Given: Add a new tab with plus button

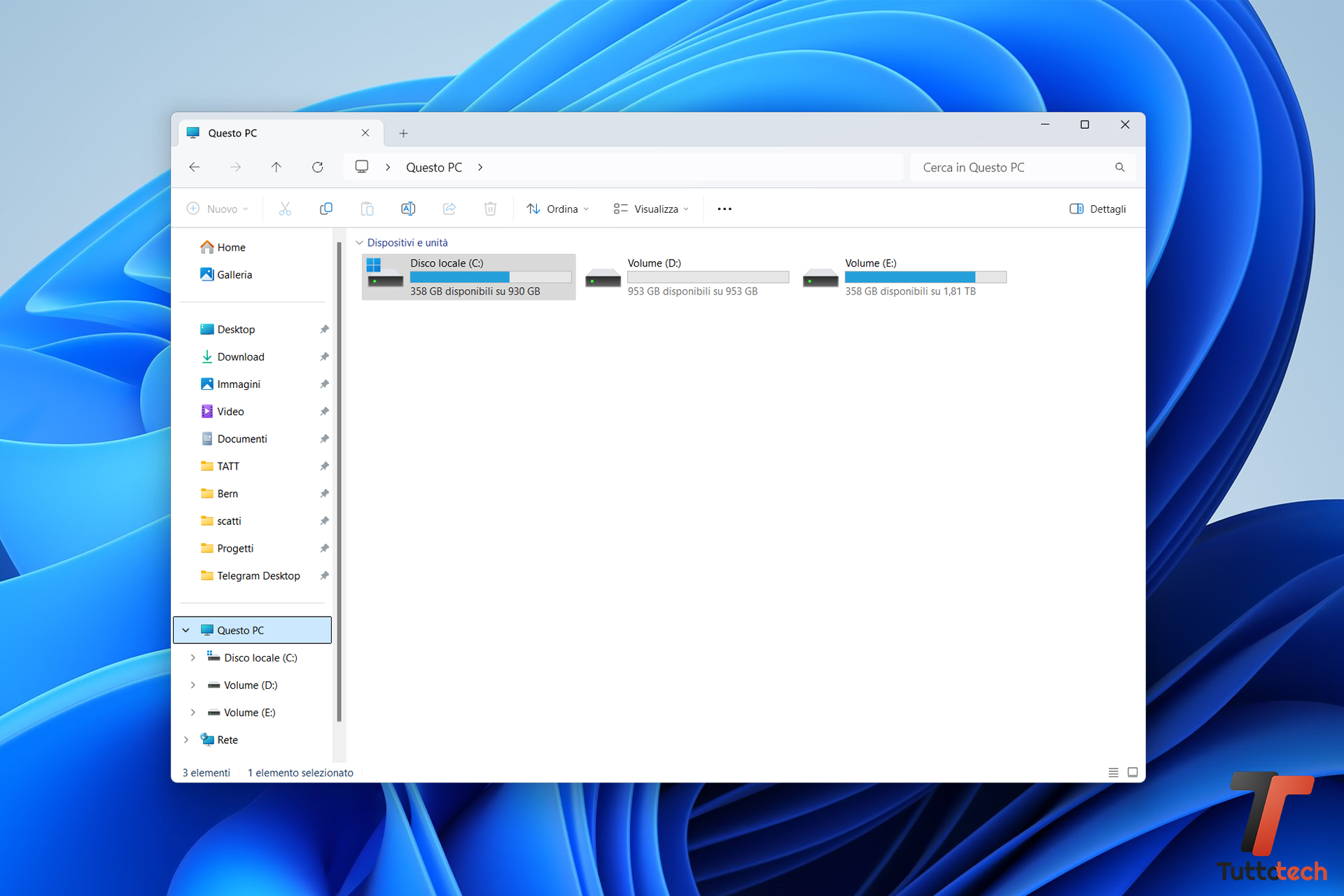Looking at the screenshot, I should (403, 133).
